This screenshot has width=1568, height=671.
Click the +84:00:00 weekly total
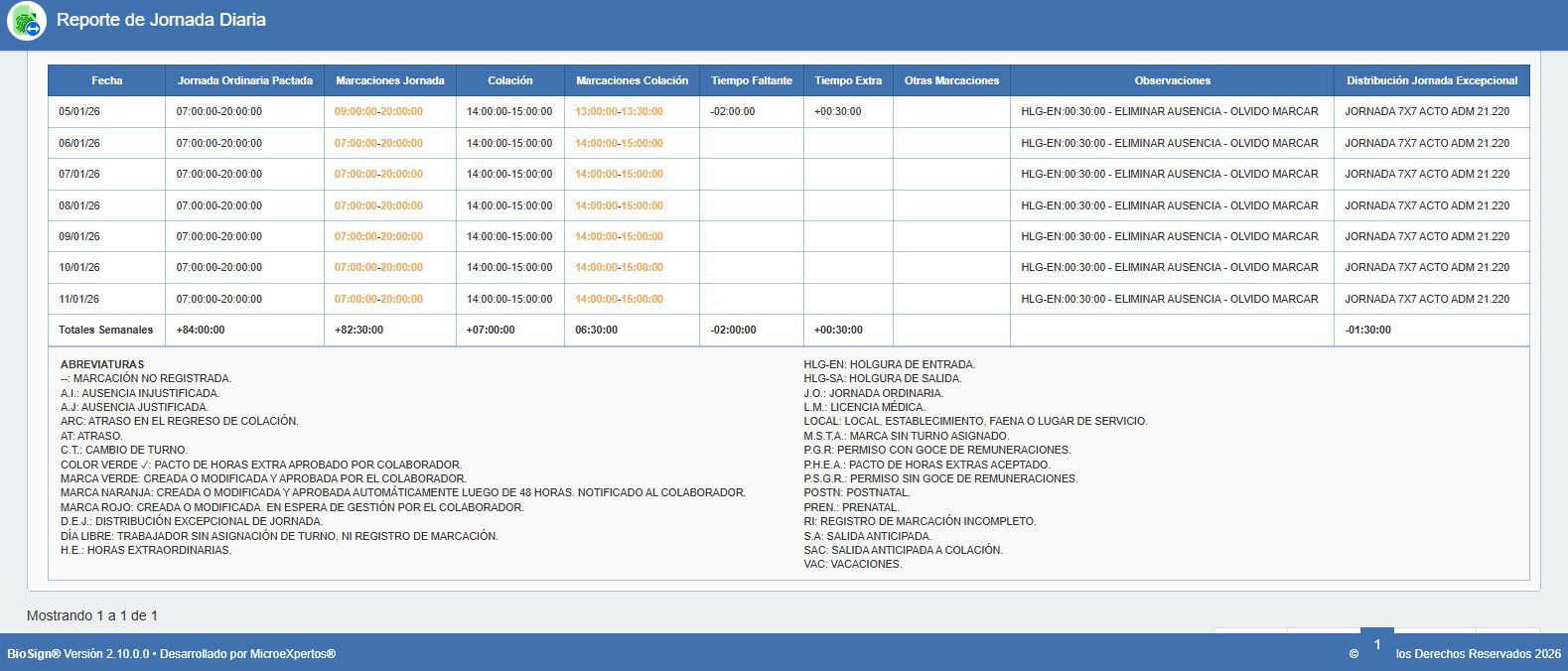(201, 330)
